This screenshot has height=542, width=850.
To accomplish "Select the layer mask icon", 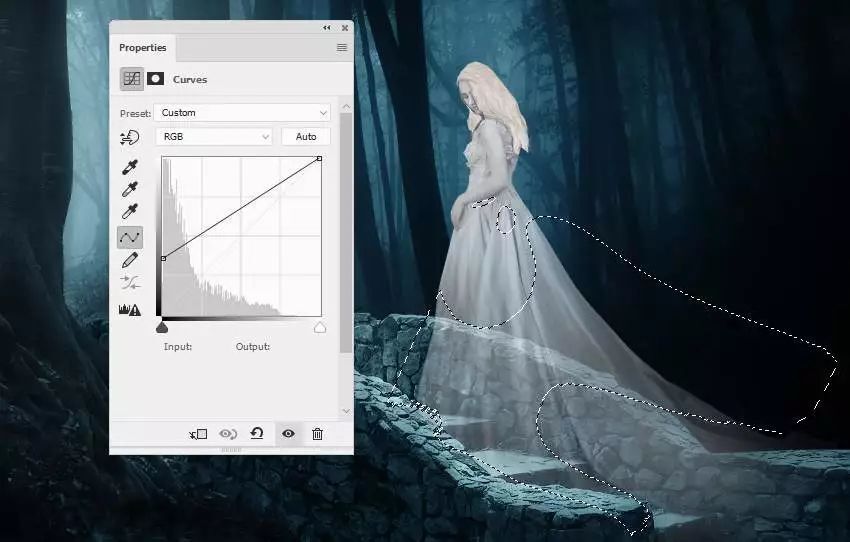I will (x=156, y=79).
